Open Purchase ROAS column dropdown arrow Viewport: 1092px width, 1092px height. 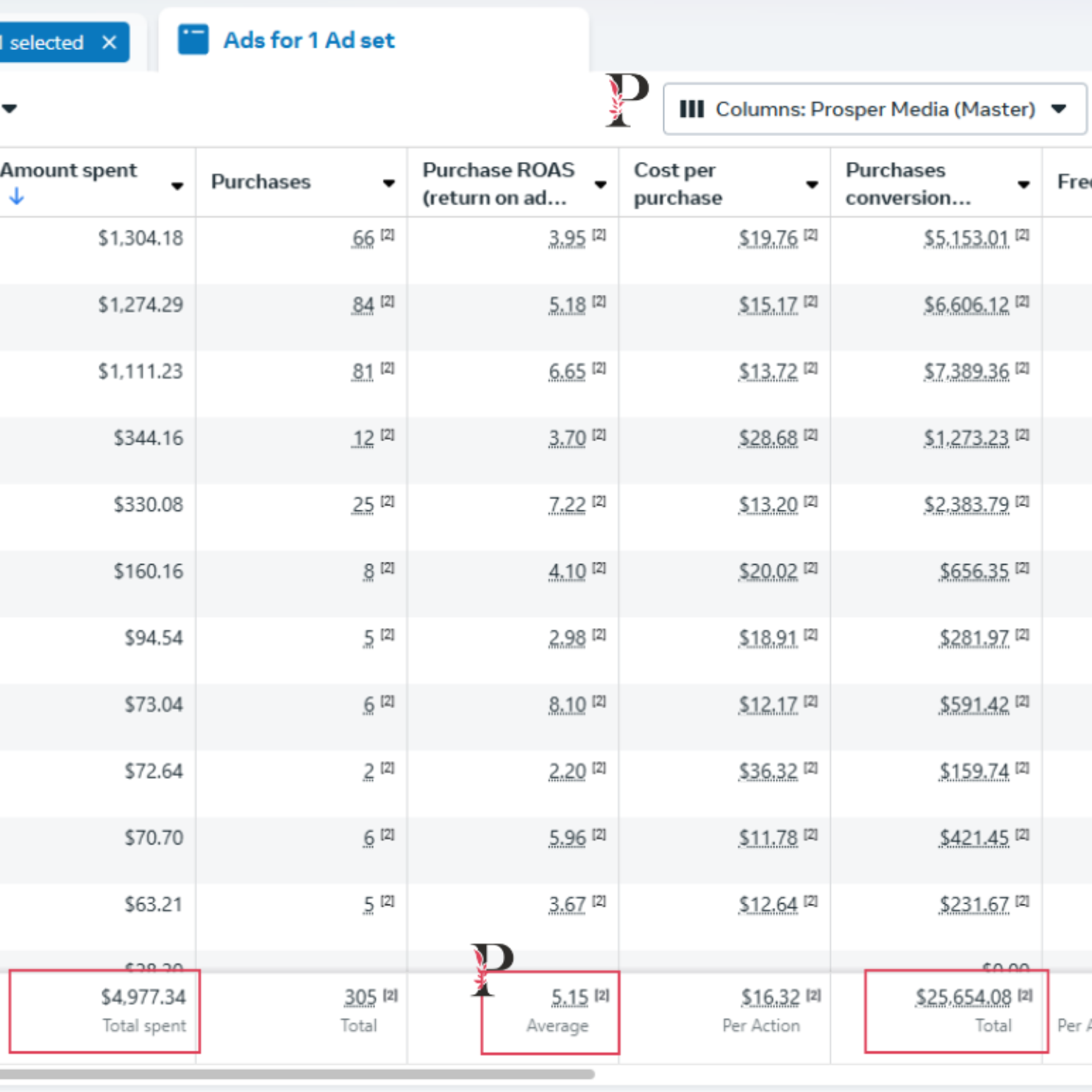pyautogui.click(x=601, y=185)
